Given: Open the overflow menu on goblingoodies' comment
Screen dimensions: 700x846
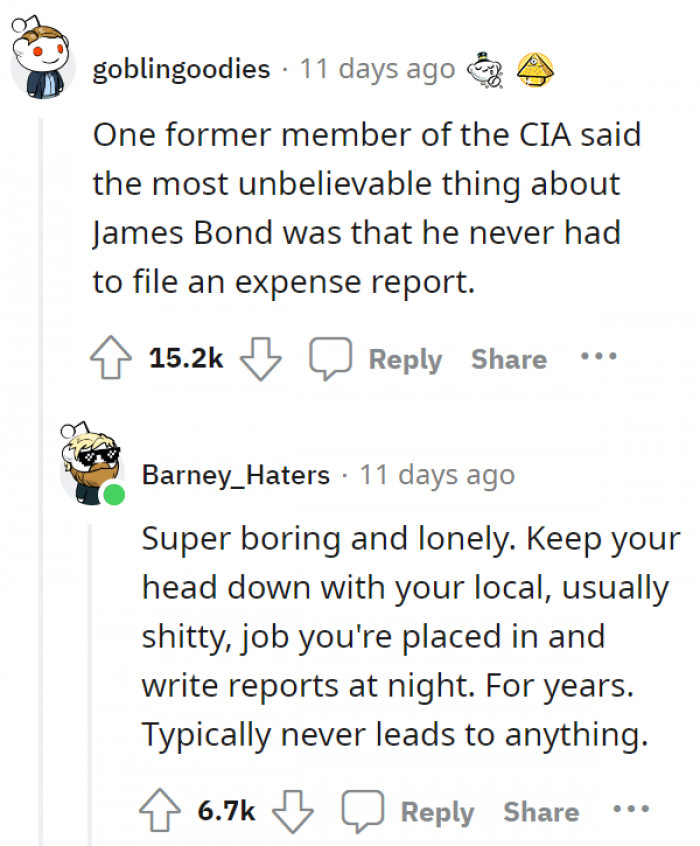Looking at the screenshot, I should (598, 355).
